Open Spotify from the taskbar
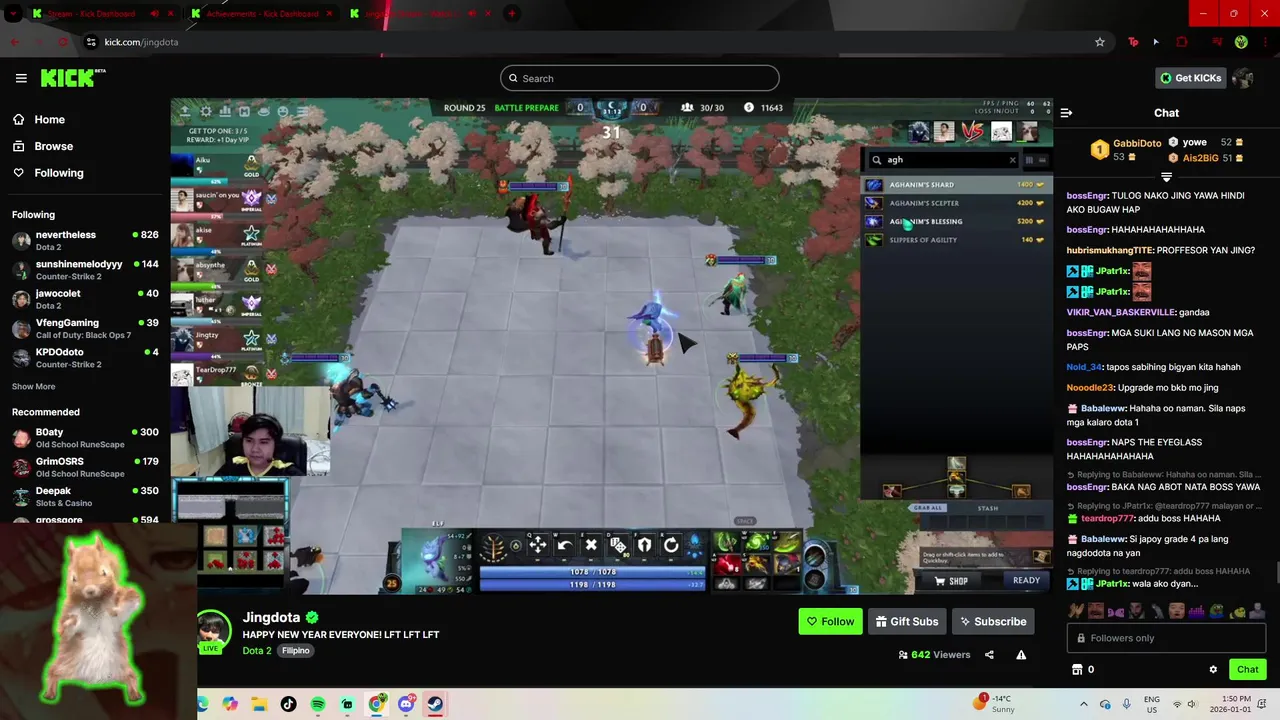 pyautogui.click(x=318, y=704)
